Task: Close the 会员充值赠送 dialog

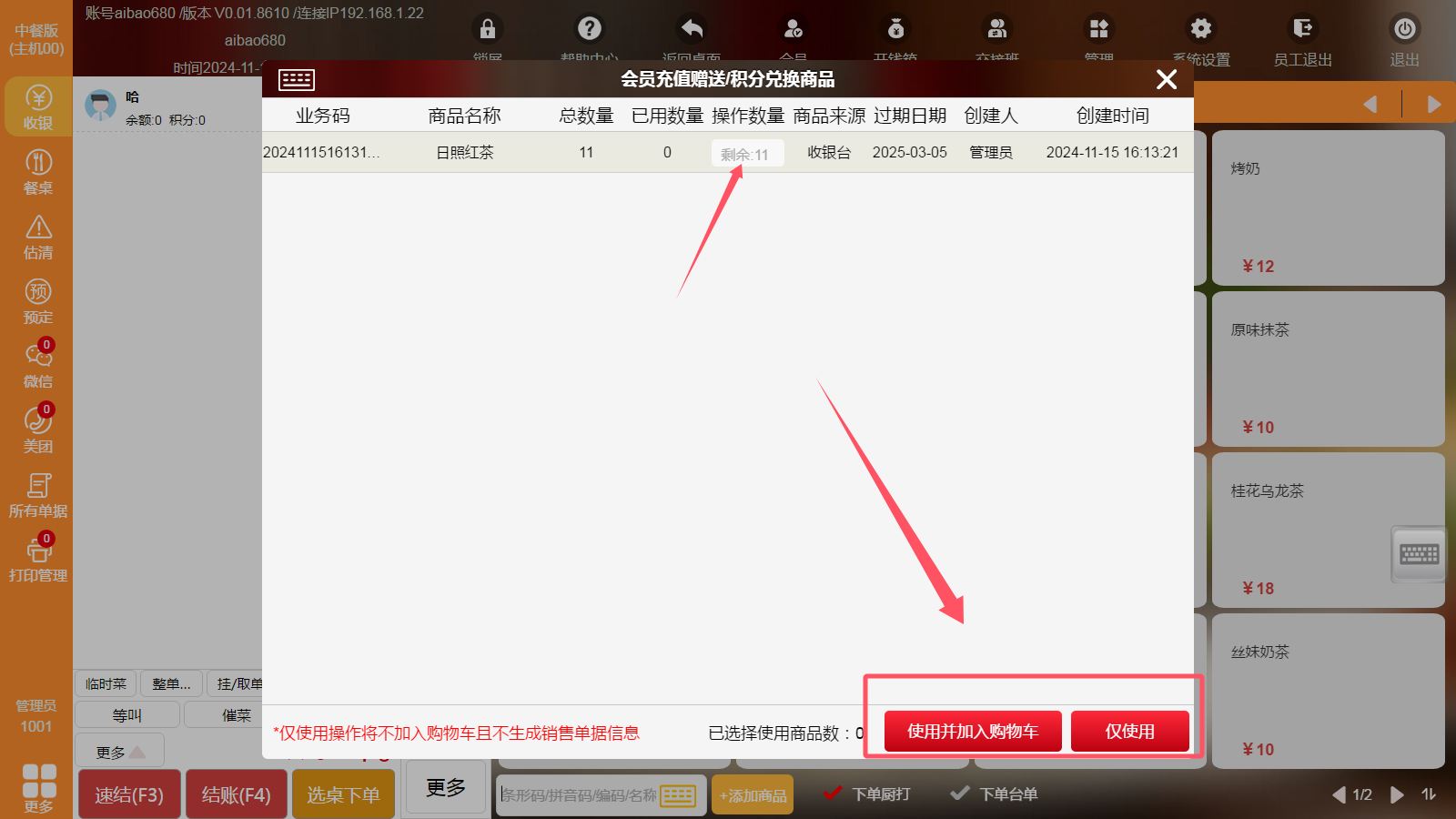Action: [1166, 80]
